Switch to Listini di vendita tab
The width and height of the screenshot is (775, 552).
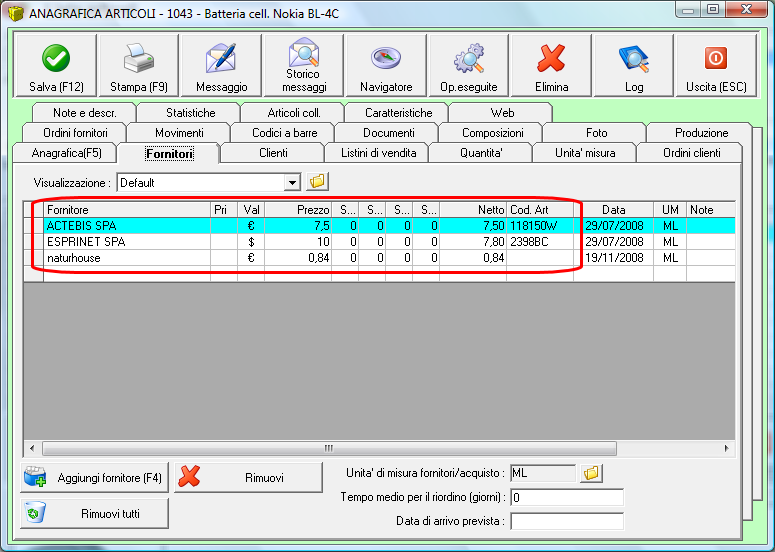tap(378, 153)
